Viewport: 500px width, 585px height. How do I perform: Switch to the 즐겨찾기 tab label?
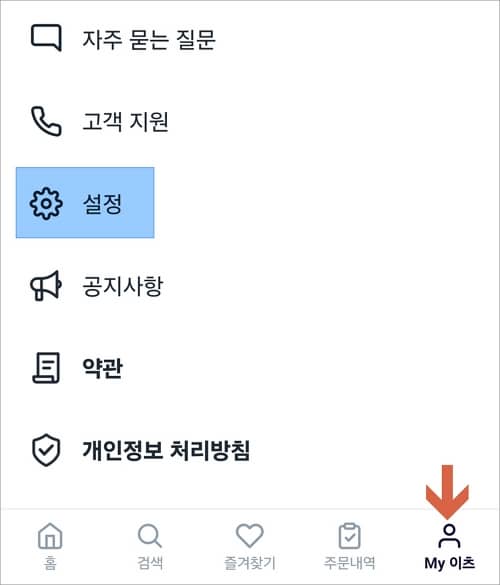pyautogui.click(x=250, y=563)
